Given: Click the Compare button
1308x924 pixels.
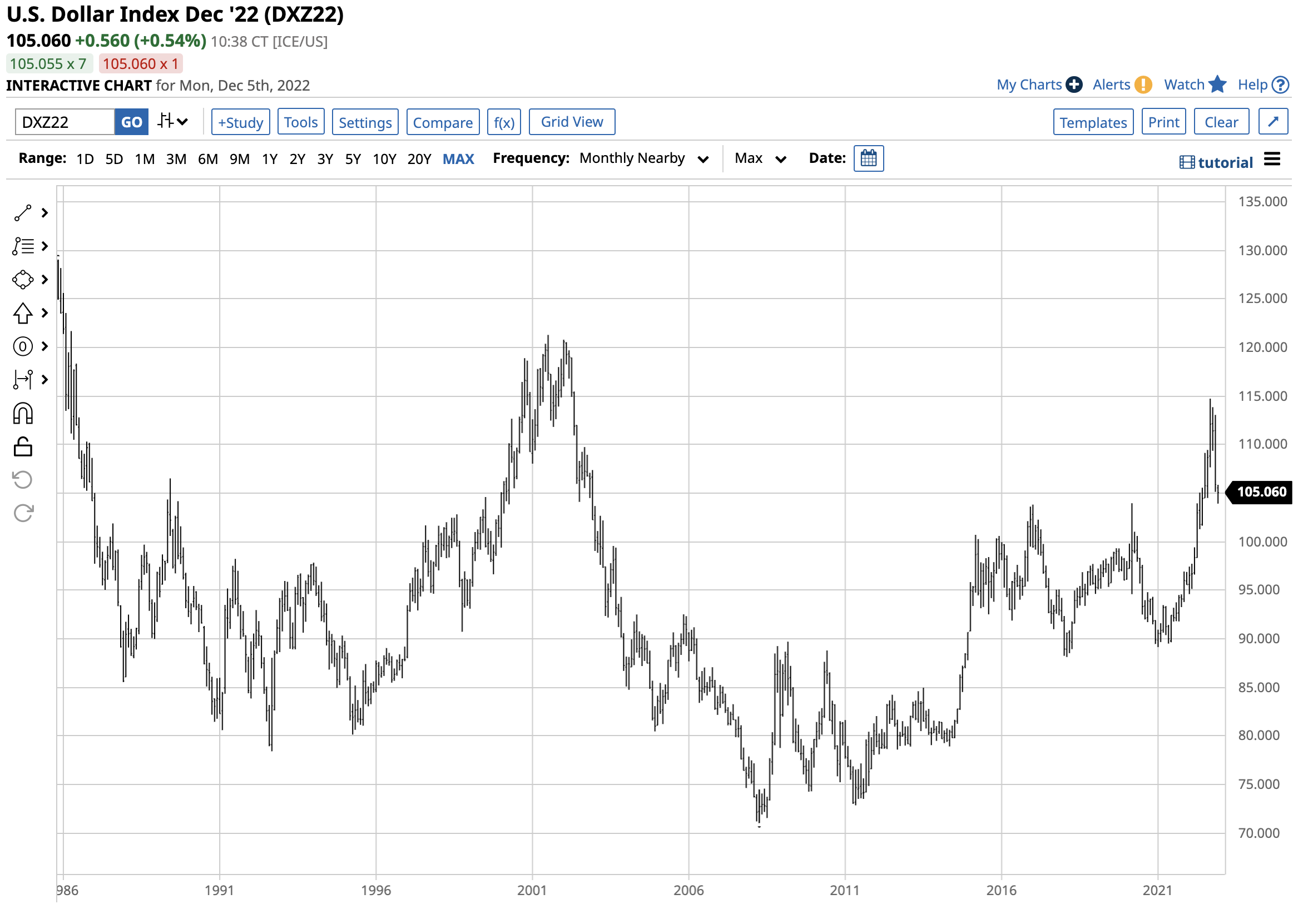Looking at the screenshot, I should (443, 121).
